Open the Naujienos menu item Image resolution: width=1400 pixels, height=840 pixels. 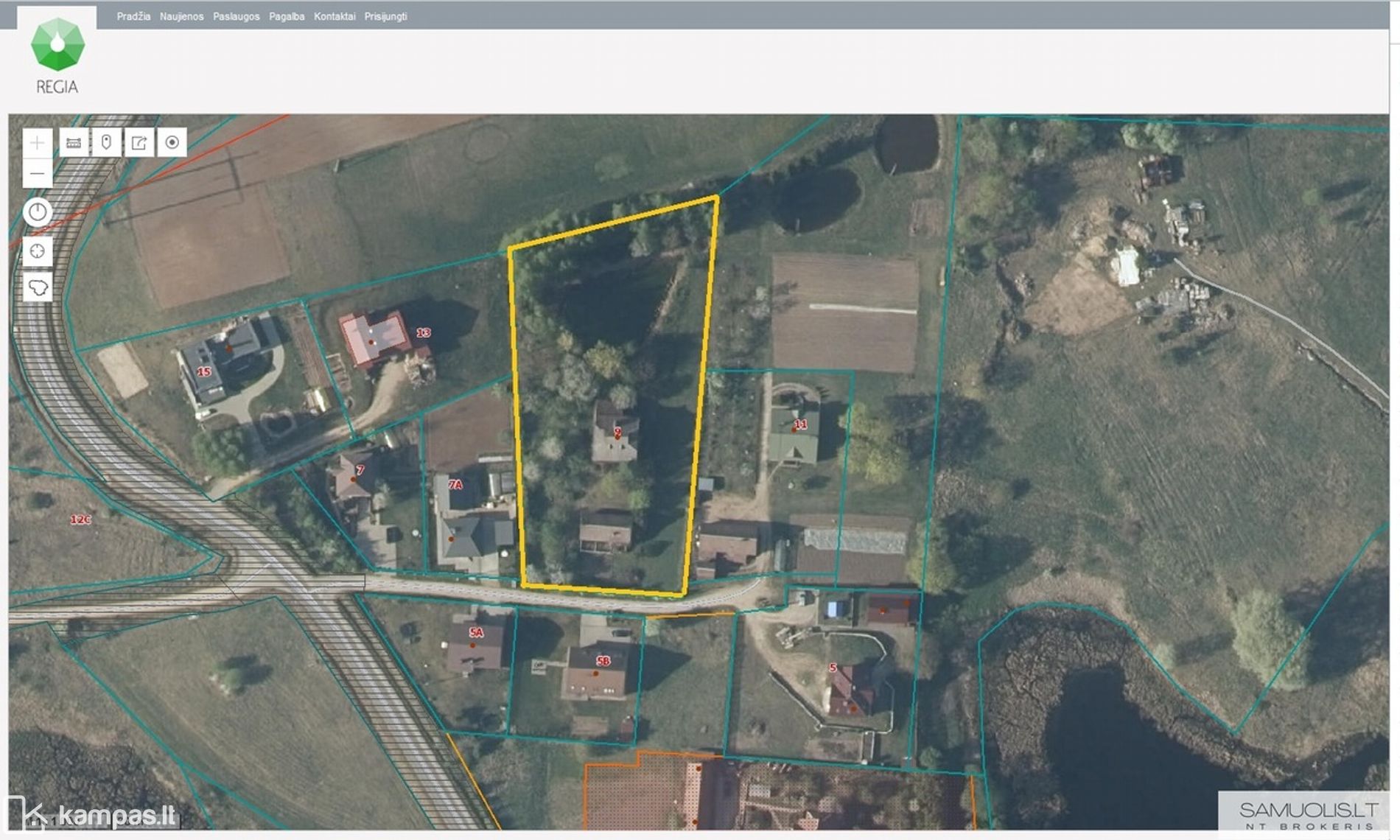point(181,16)
